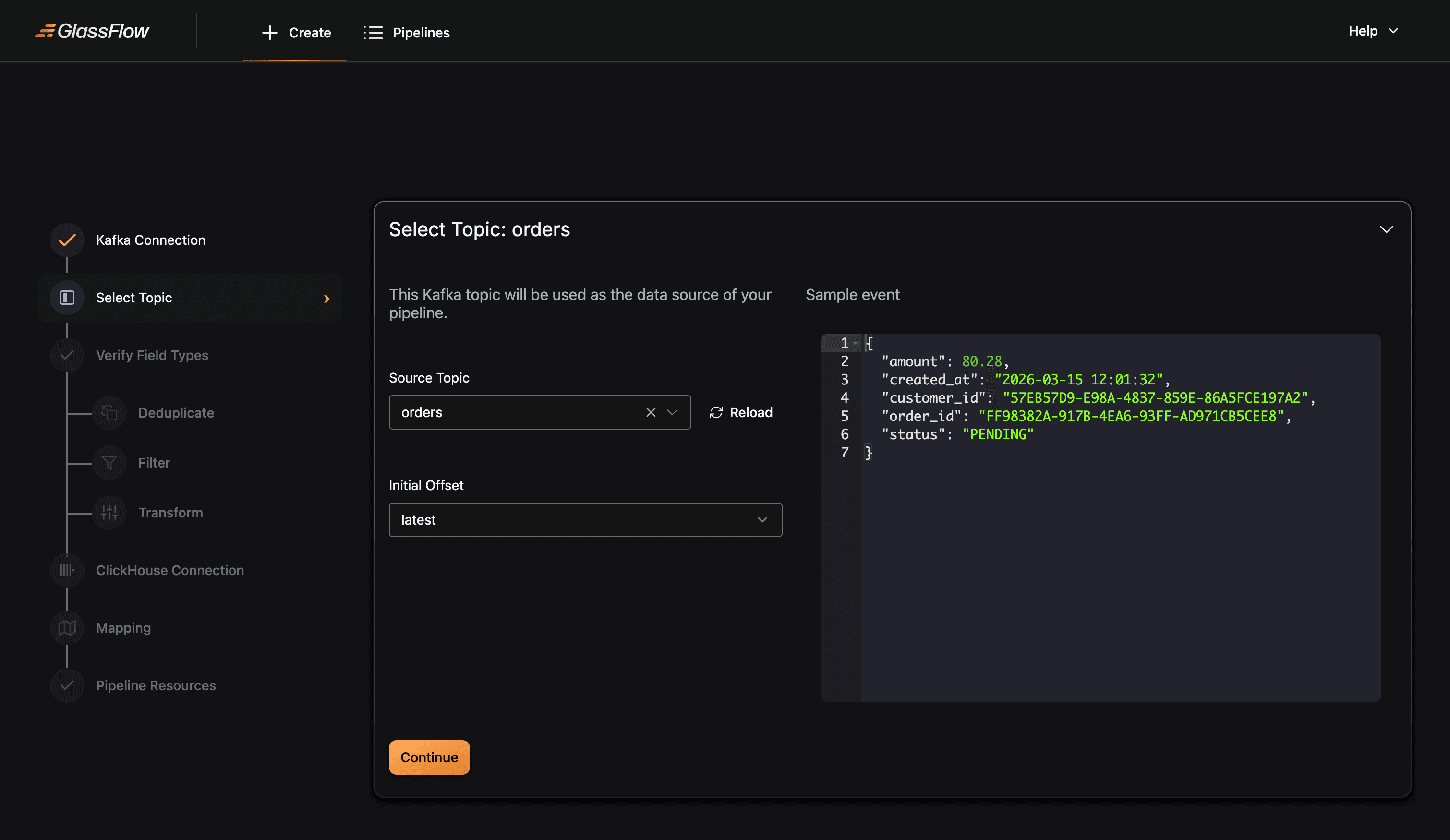
Task: Click the GlassFlow logo
Action: [x=92, y=31]
